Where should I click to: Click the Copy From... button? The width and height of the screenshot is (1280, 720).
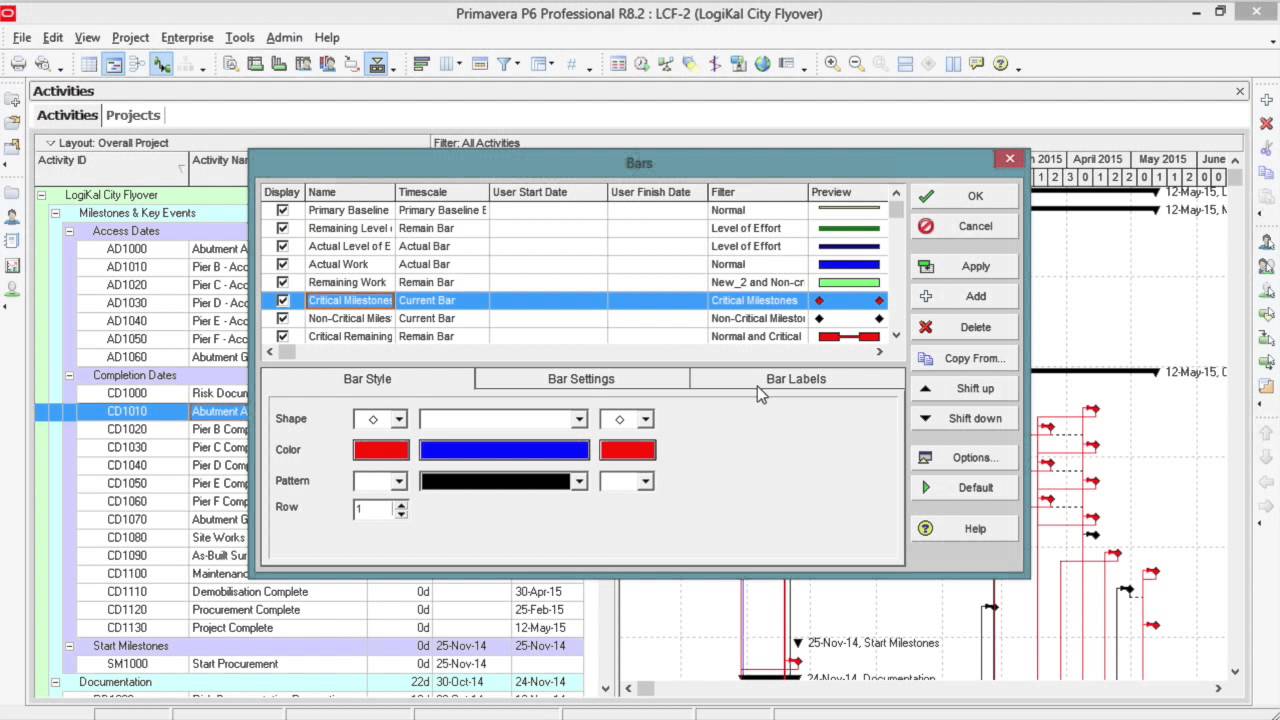tap(964, 358)
